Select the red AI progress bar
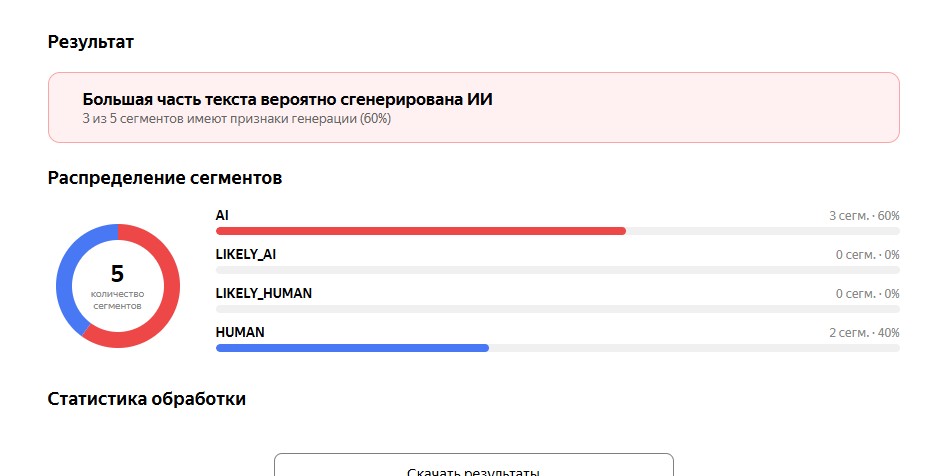The width and height of the screenshot is (927, 476). [421, 231]
